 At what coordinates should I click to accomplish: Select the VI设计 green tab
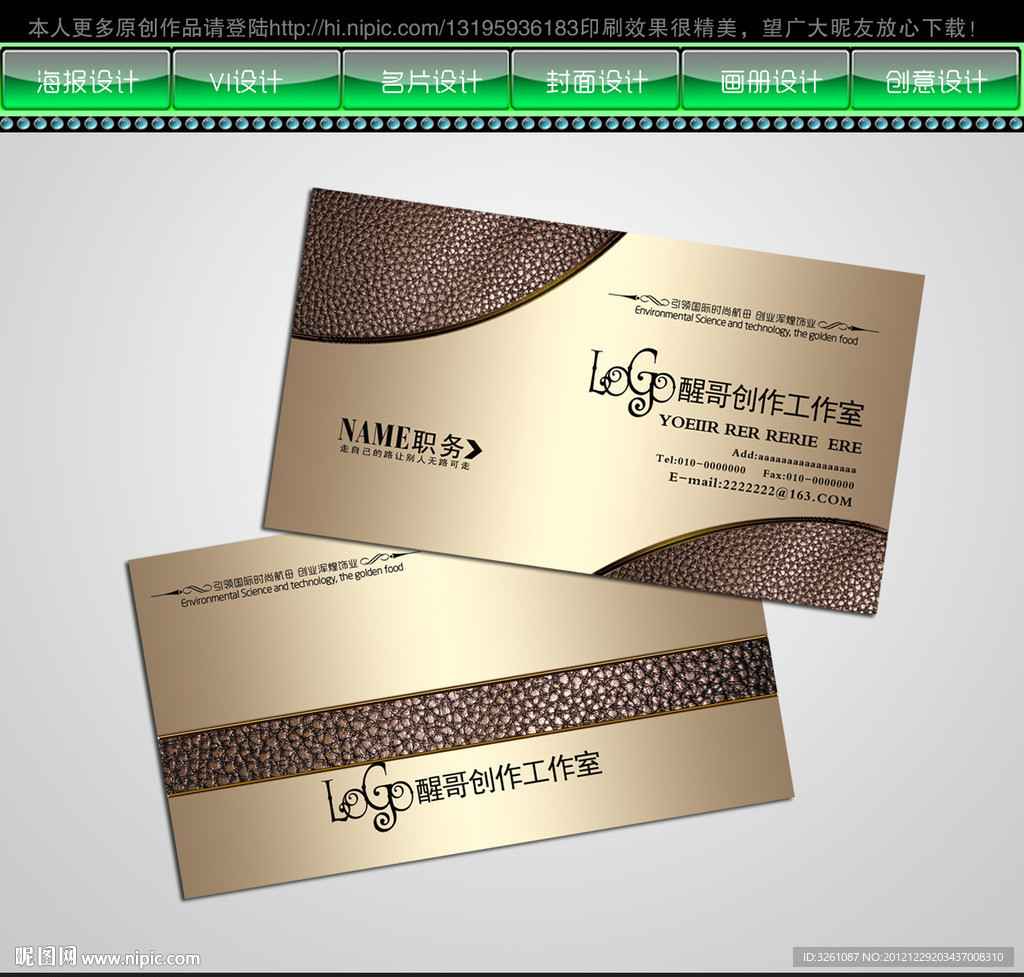click(256, 80)
